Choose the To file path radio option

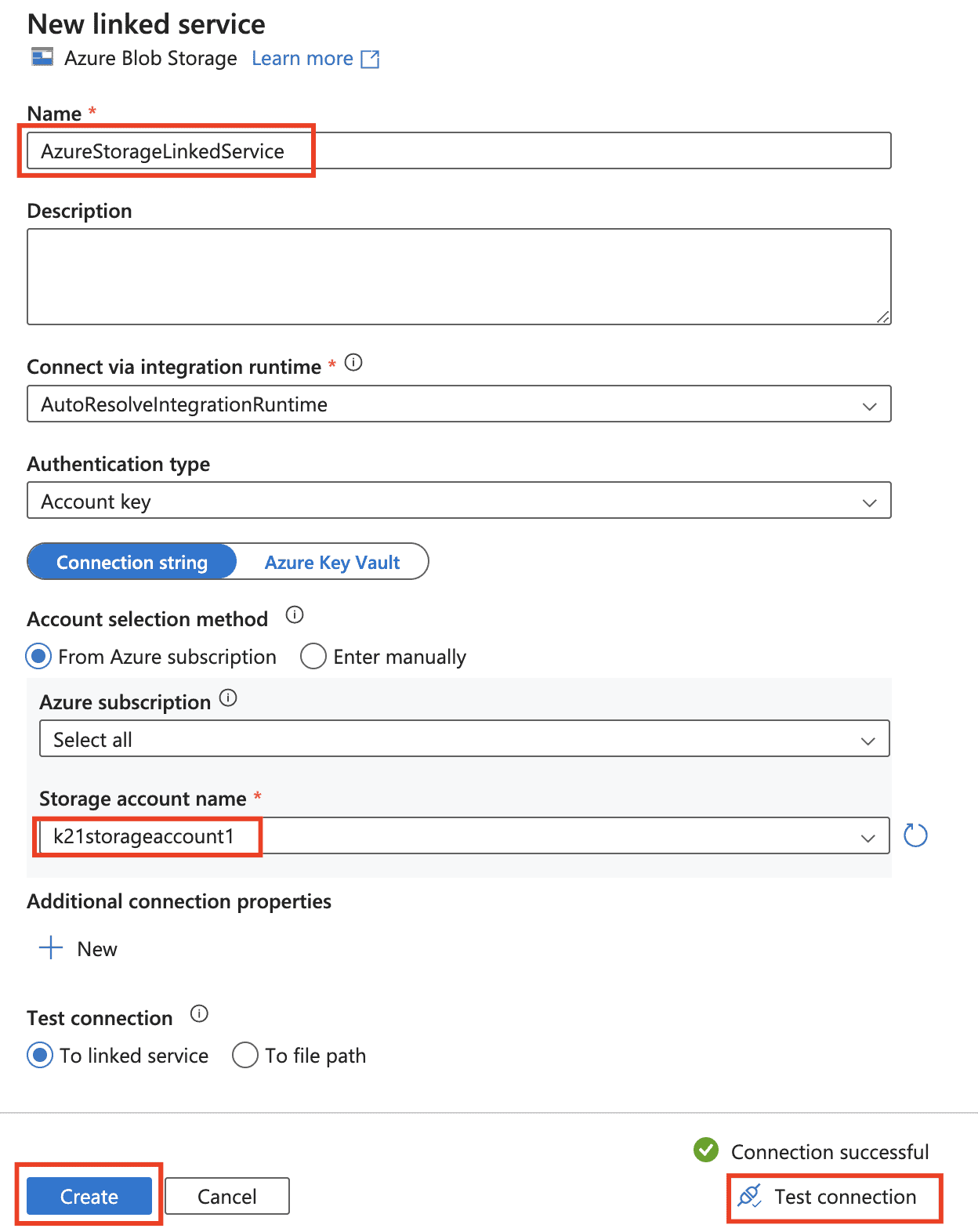click(x=245, y=1055)
